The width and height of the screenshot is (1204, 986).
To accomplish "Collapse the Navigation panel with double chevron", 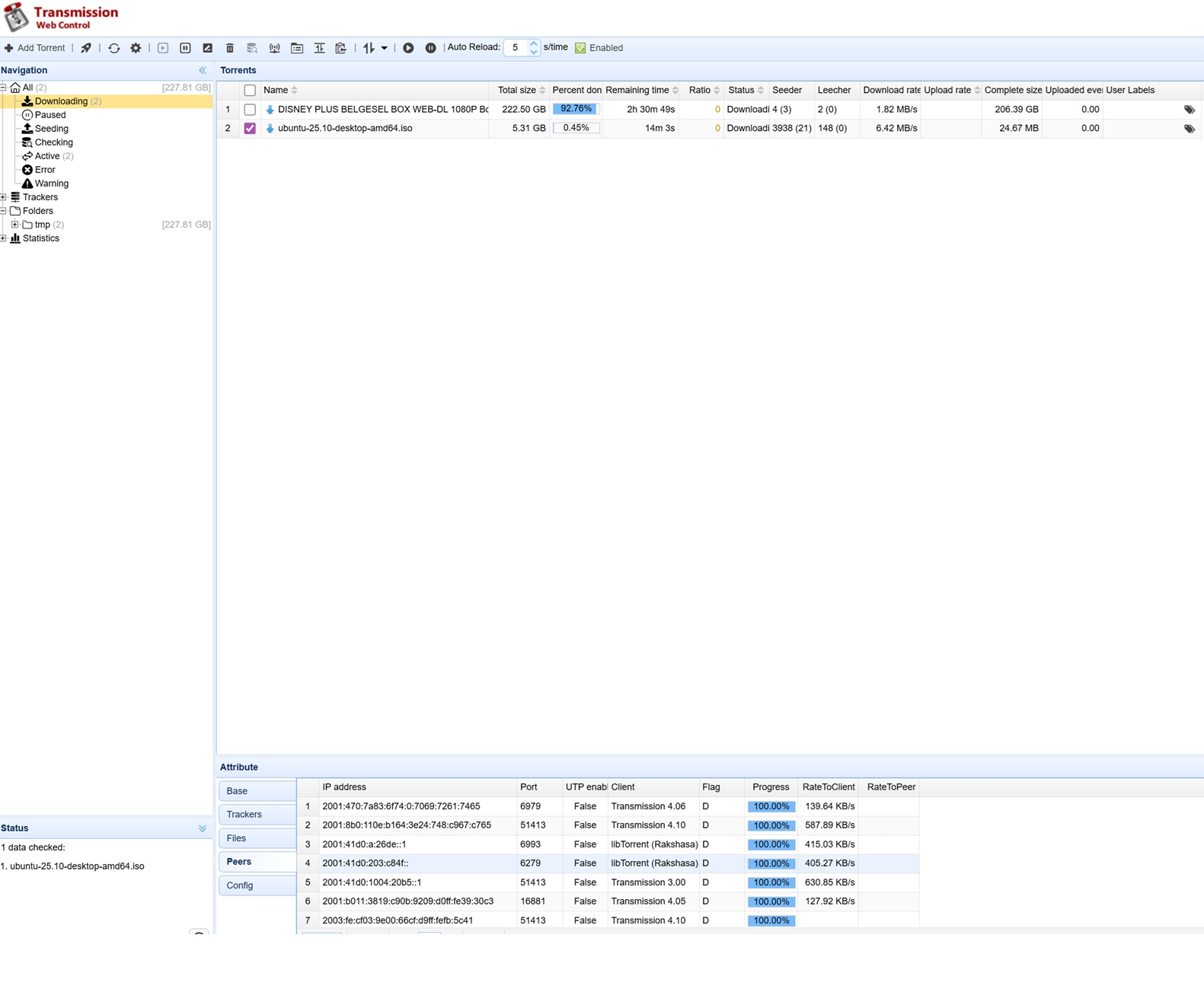I will click(x=203, y=71).
